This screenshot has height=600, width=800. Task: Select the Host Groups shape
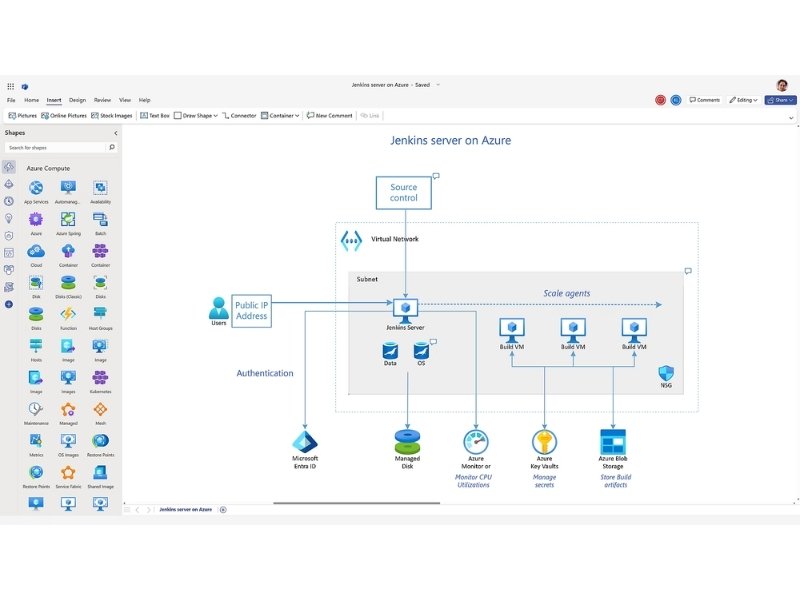101,318
